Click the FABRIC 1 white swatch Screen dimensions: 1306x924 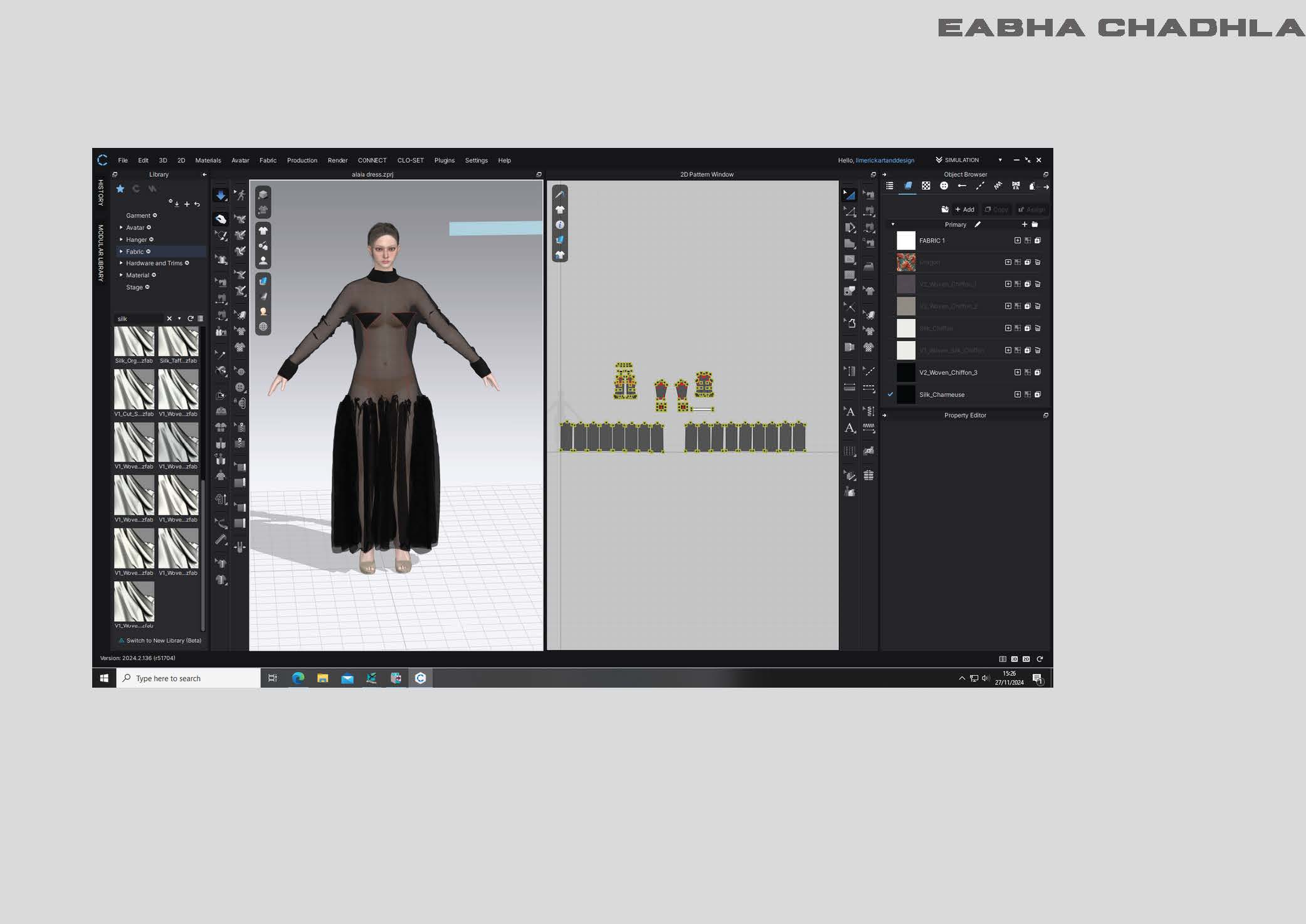coord(905,241)
